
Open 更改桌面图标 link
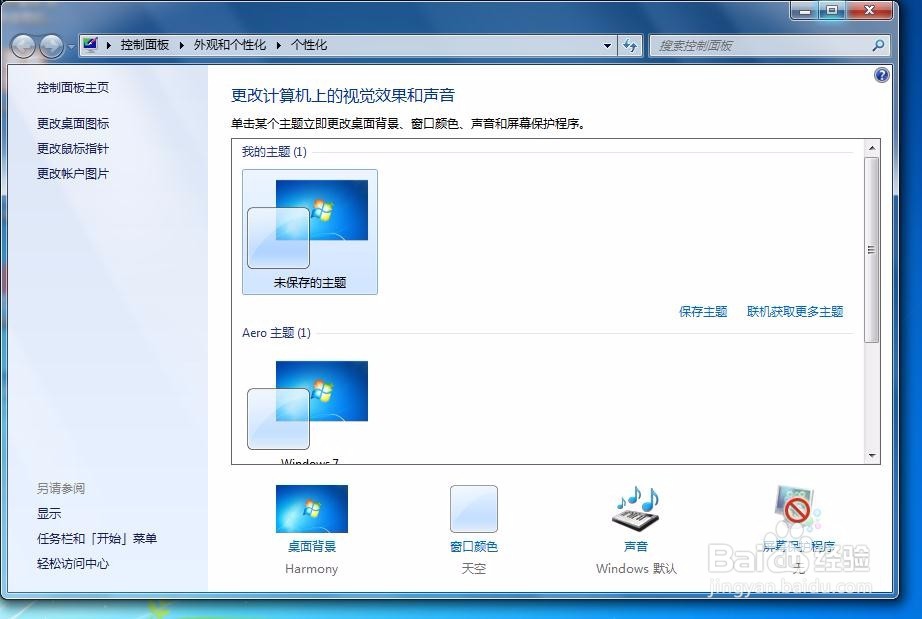pyautogui.click(x=73, y=123)
